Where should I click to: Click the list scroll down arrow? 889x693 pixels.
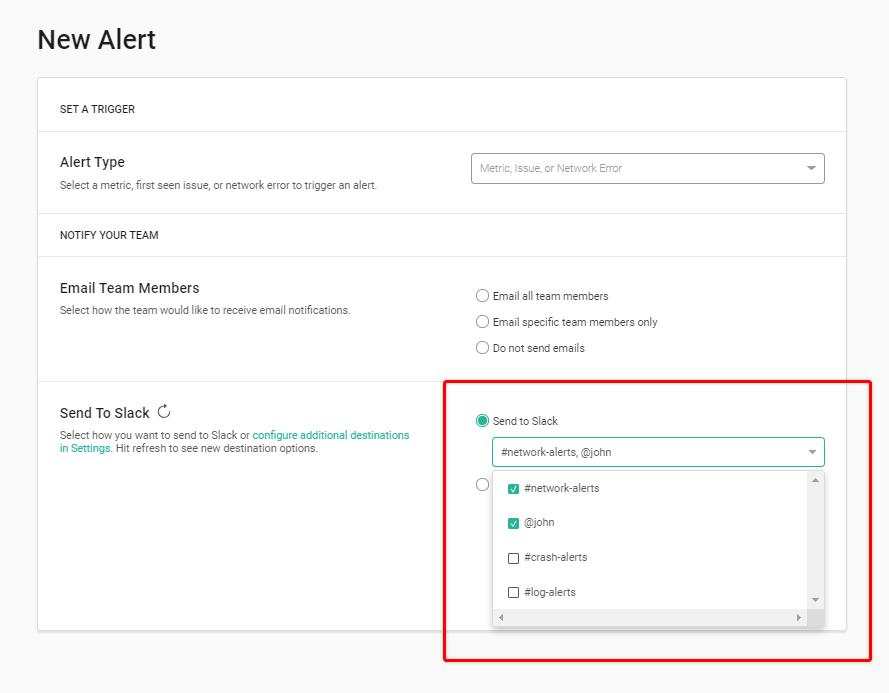click(815, 600)
